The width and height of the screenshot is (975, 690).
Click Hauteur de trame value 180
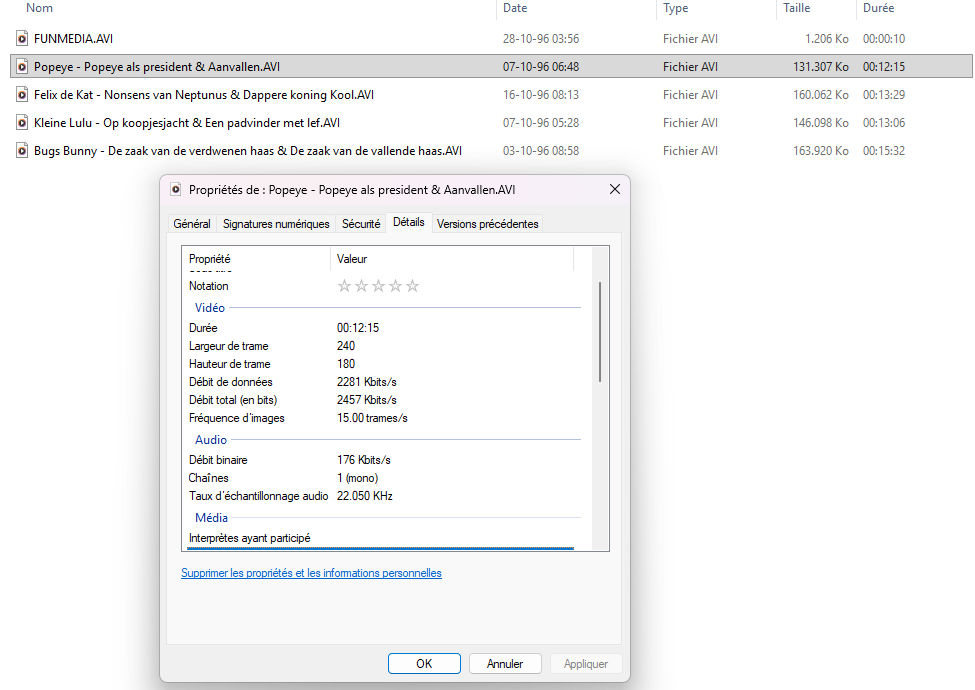(x=346, y=364)
